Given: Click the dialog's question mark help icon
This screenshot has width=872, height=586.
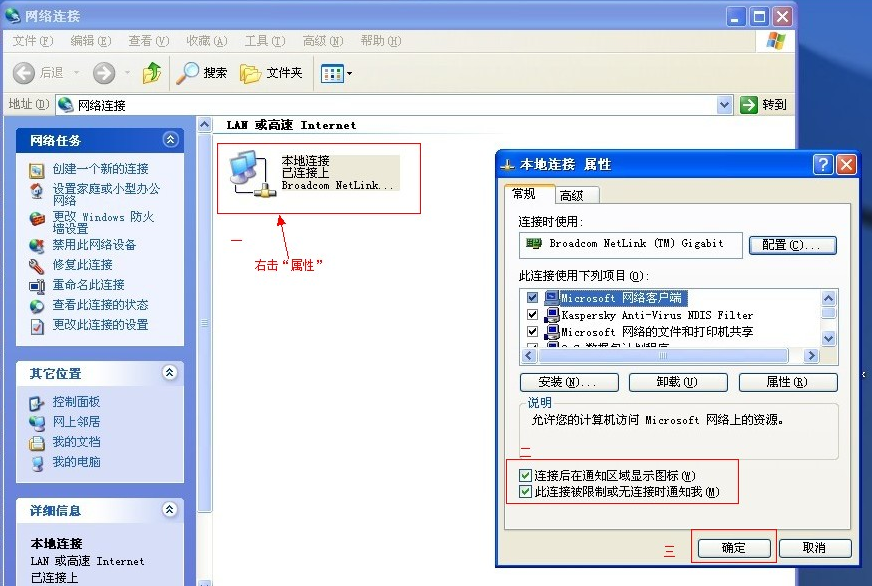Looking at the screenshot, I should coord(822,164).
